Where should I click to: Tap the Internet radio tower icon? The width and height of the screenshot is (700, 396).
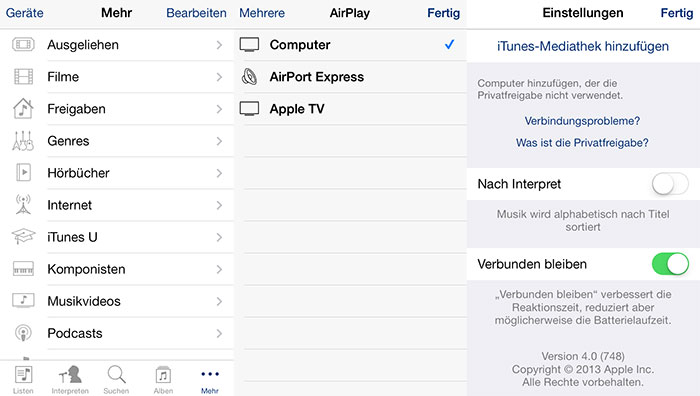coord(23,204)
